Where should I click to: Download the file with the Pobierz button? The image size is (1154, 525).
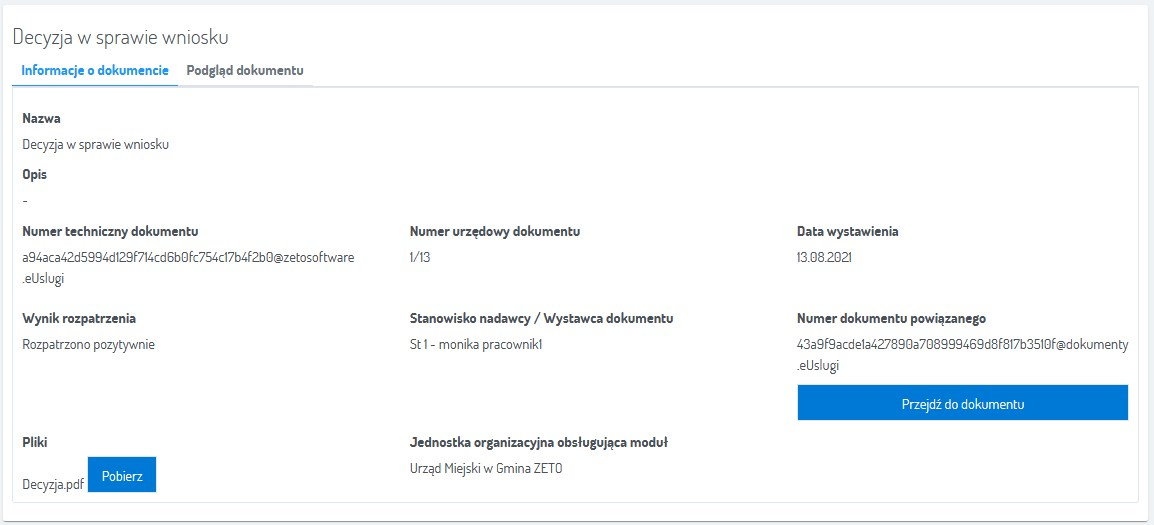(x=122, y=476)
